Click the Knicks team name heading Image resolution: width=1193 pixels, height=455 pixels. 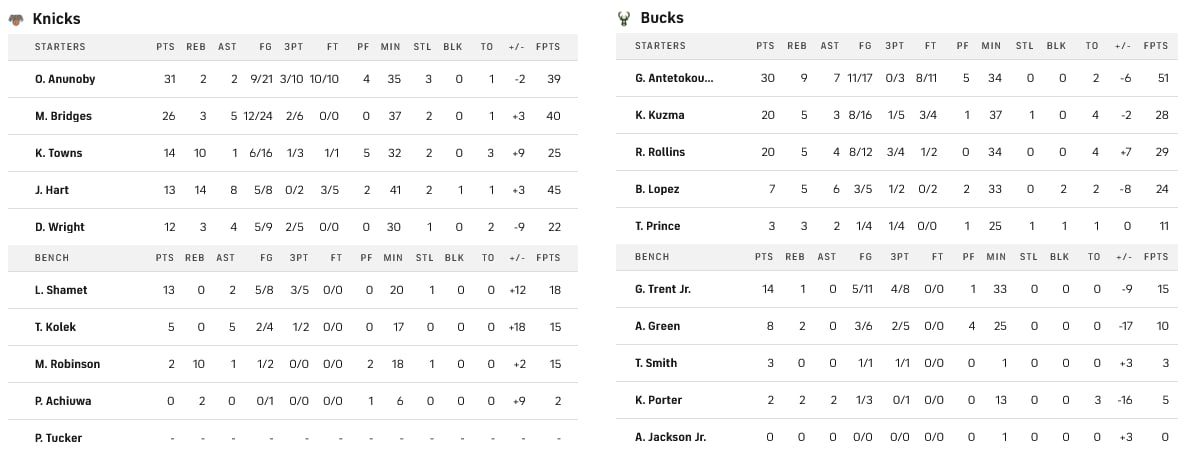point(56,19)
